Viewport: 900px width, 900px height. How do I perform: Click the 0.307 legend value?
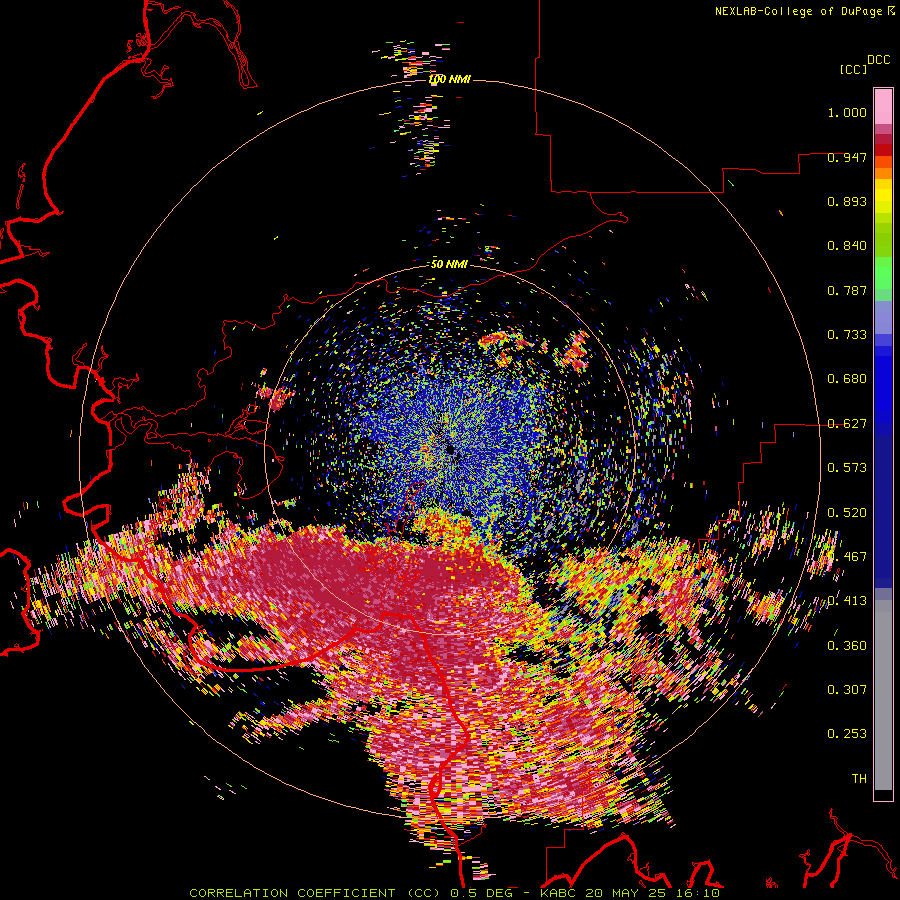(847, 690)
